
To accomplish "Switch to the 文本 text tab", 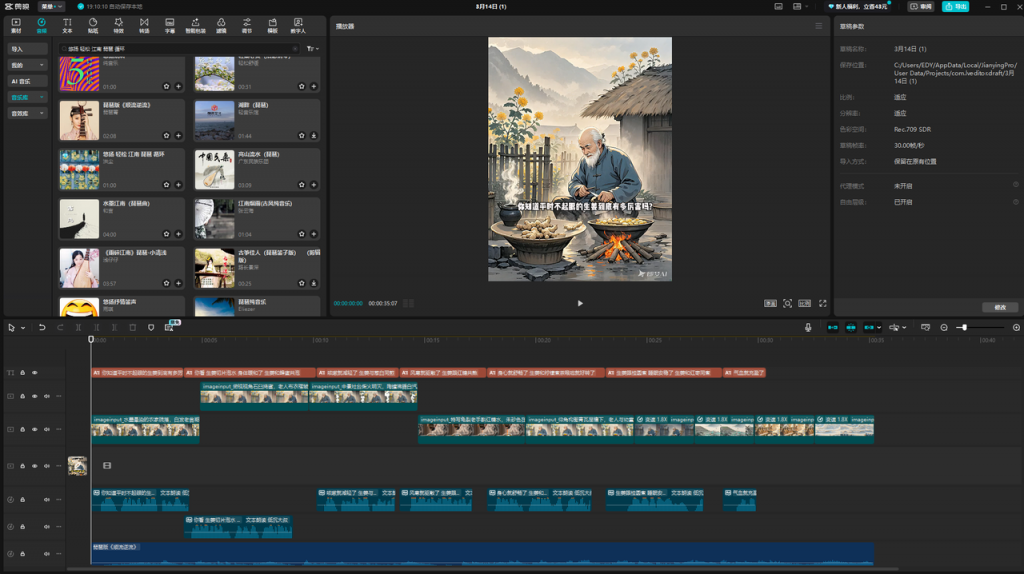I will tap(67, 25).
